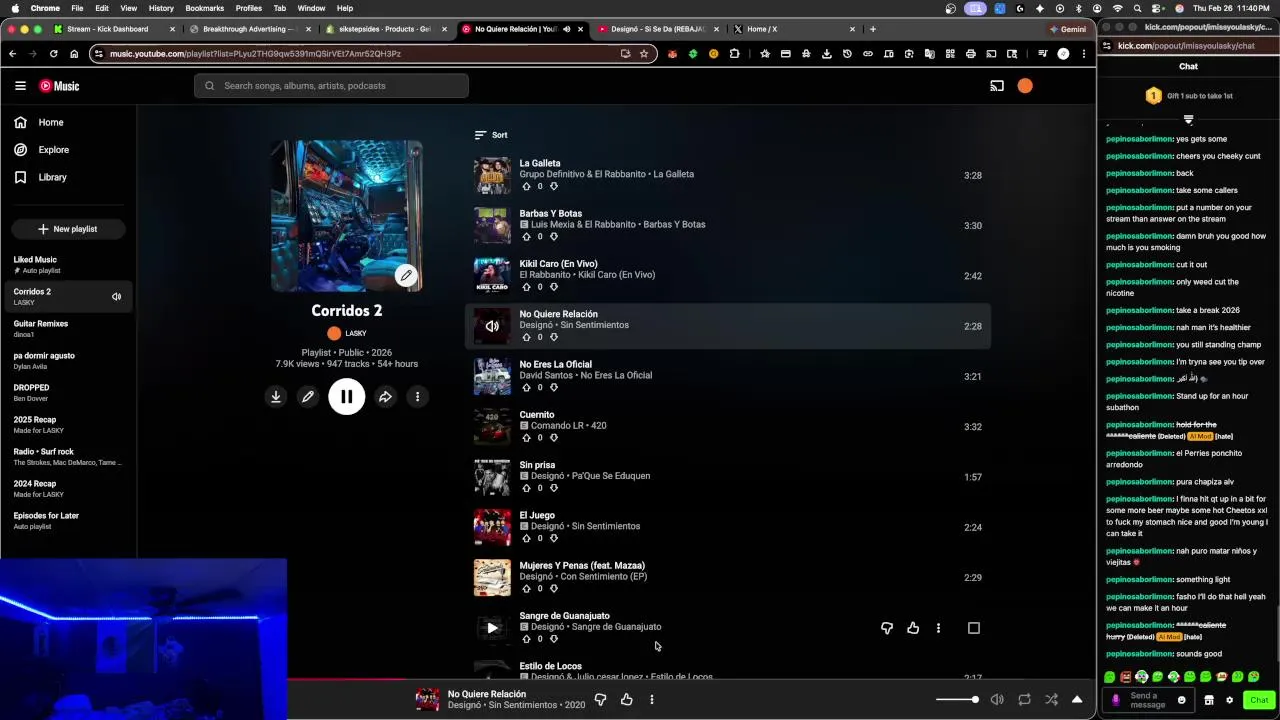Expand the now playing page arrow

click(1077, 700)
